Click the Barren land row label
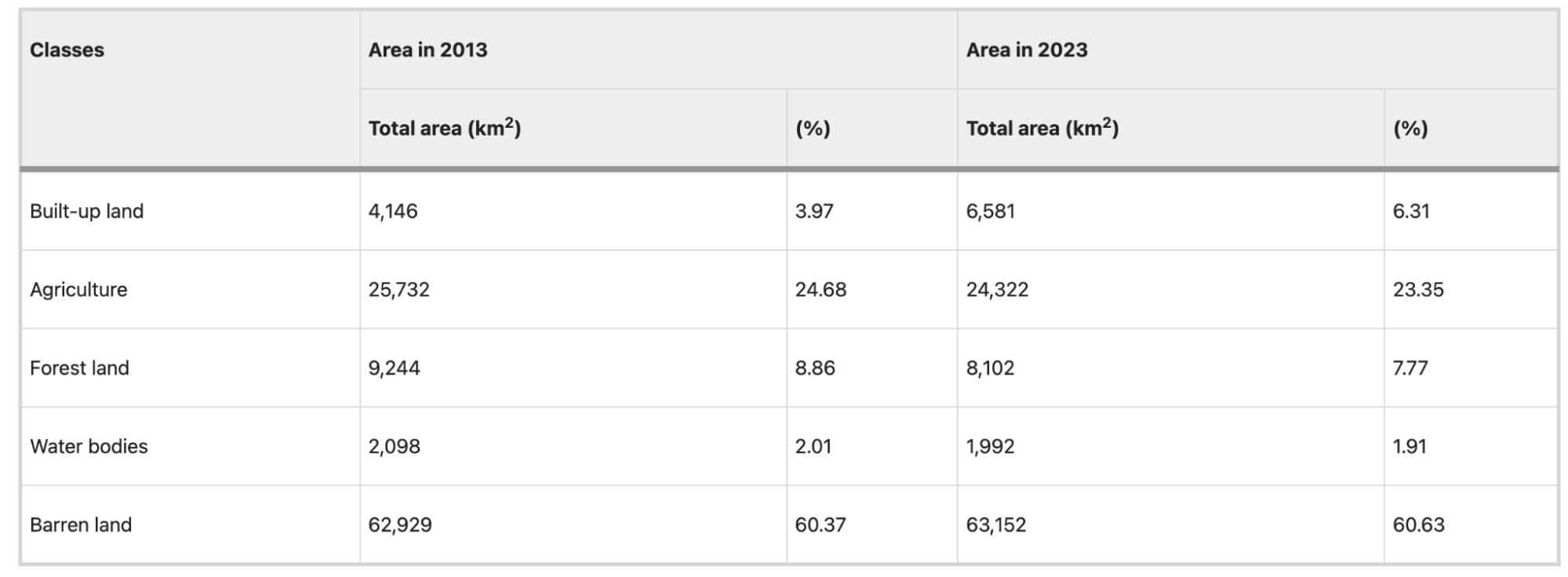The image size is (1568, 577). [81, 524]
